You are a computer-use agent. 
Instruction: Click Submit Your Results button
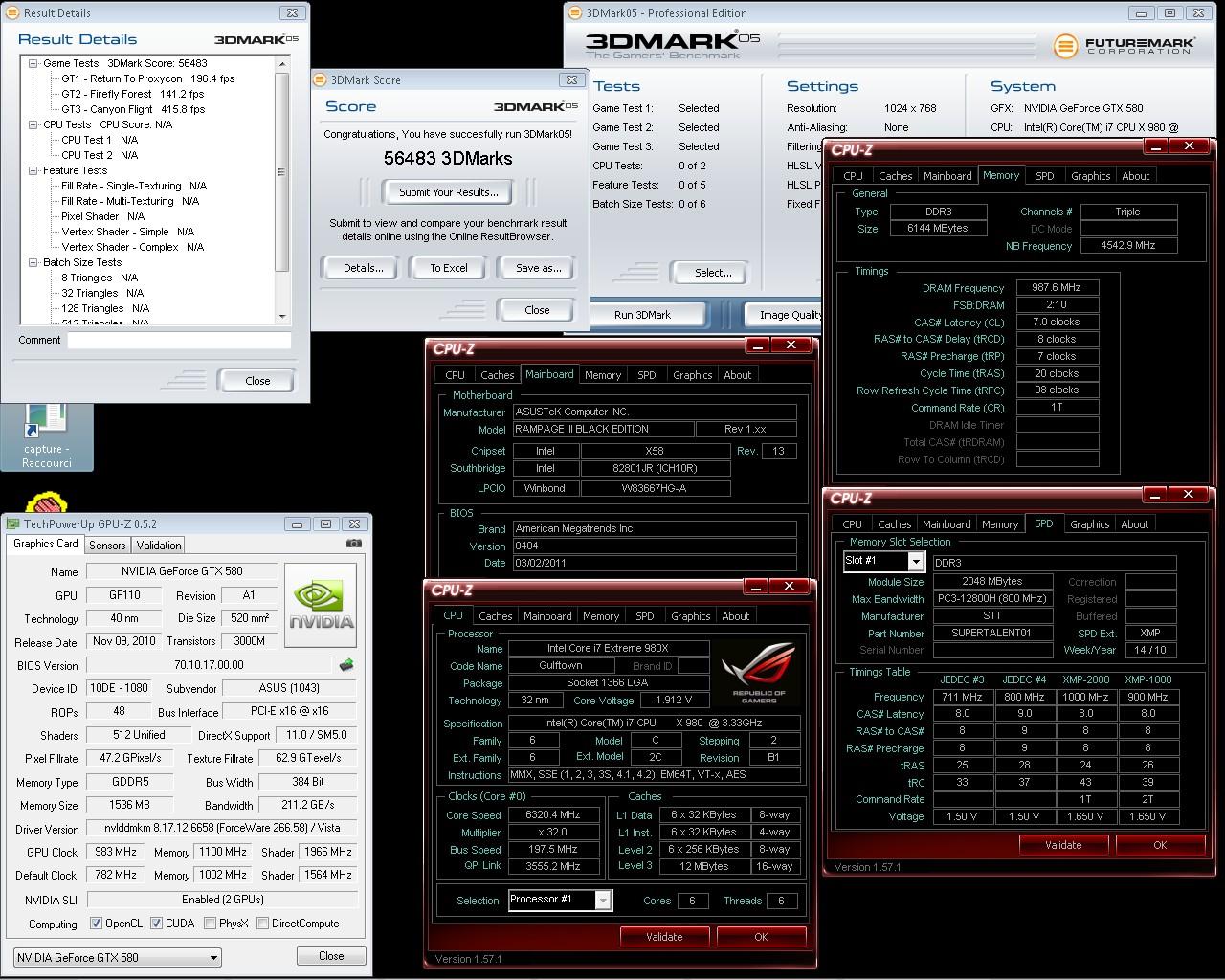point(448,192)
